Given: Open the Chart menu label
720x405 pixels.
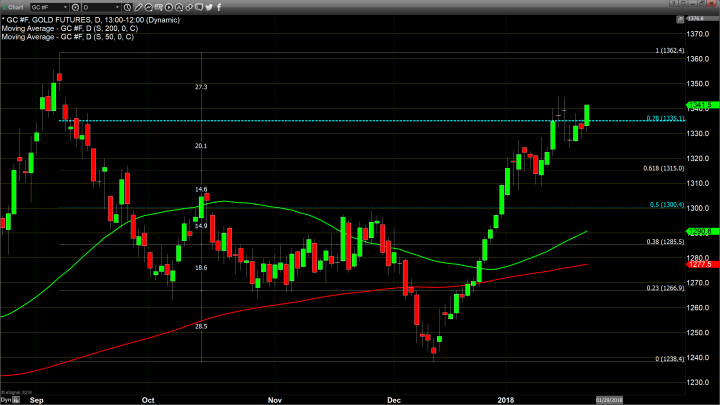Looking at the screenshot, I should coord(14,7).
